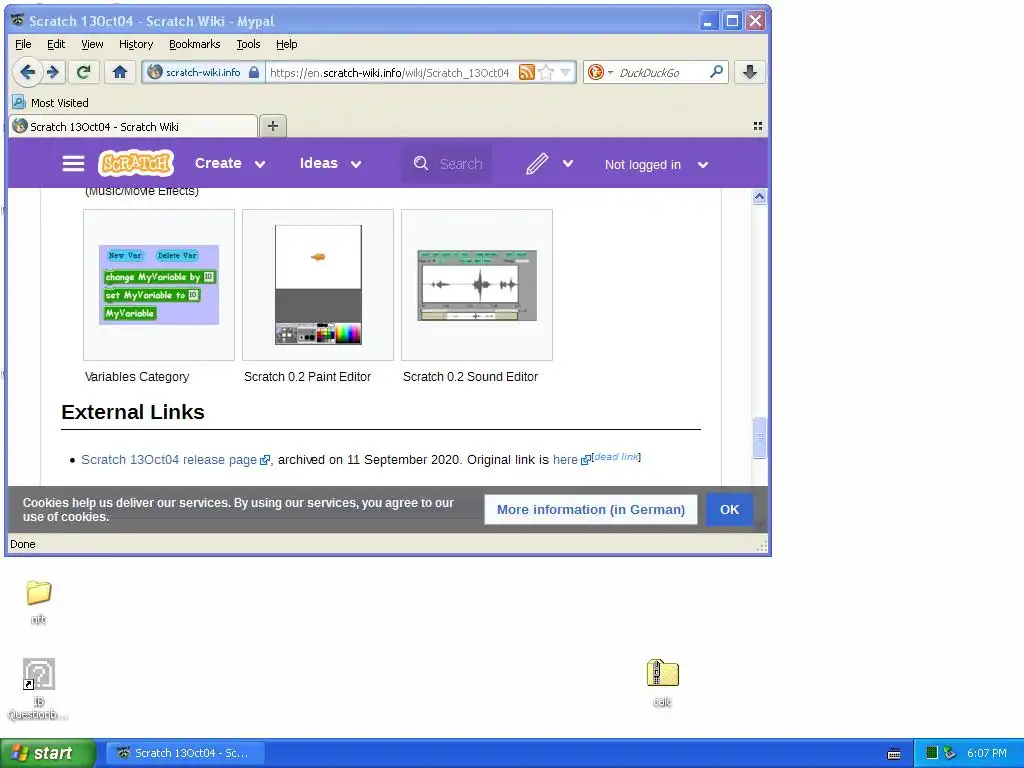Image resolution: width=1024 pixels, height=768 pixels.
Task: Reload the current page
Action: (83, 72)
